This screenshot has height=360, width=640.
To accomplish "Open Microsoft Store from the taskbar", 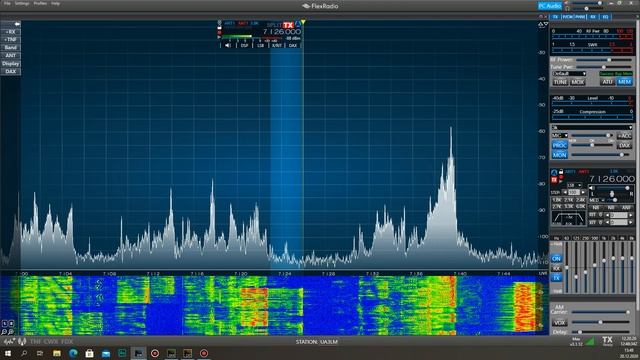I will 89,353.
